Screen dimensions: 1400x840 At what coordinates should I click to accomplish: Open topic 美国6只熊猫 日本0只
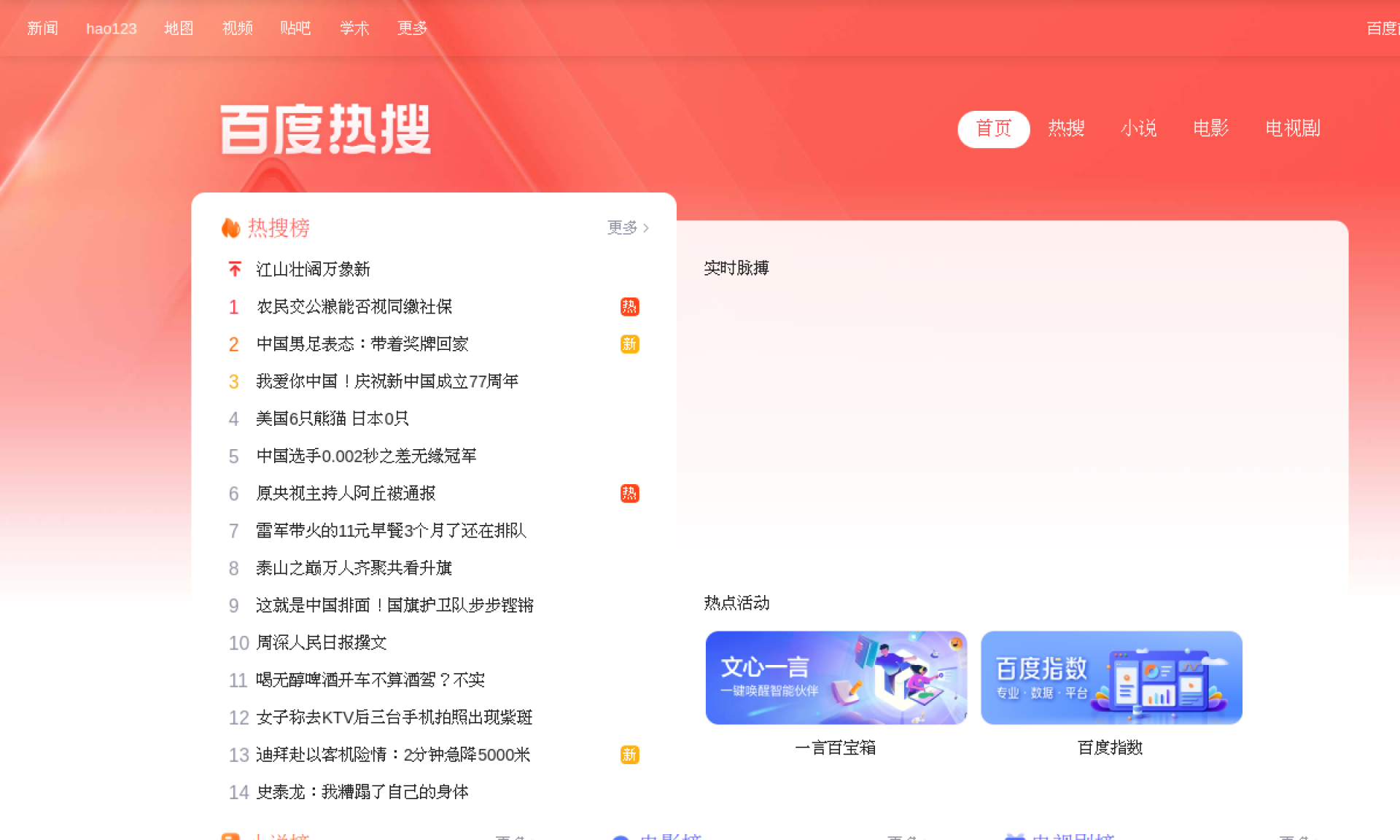[x=332, y=419]
